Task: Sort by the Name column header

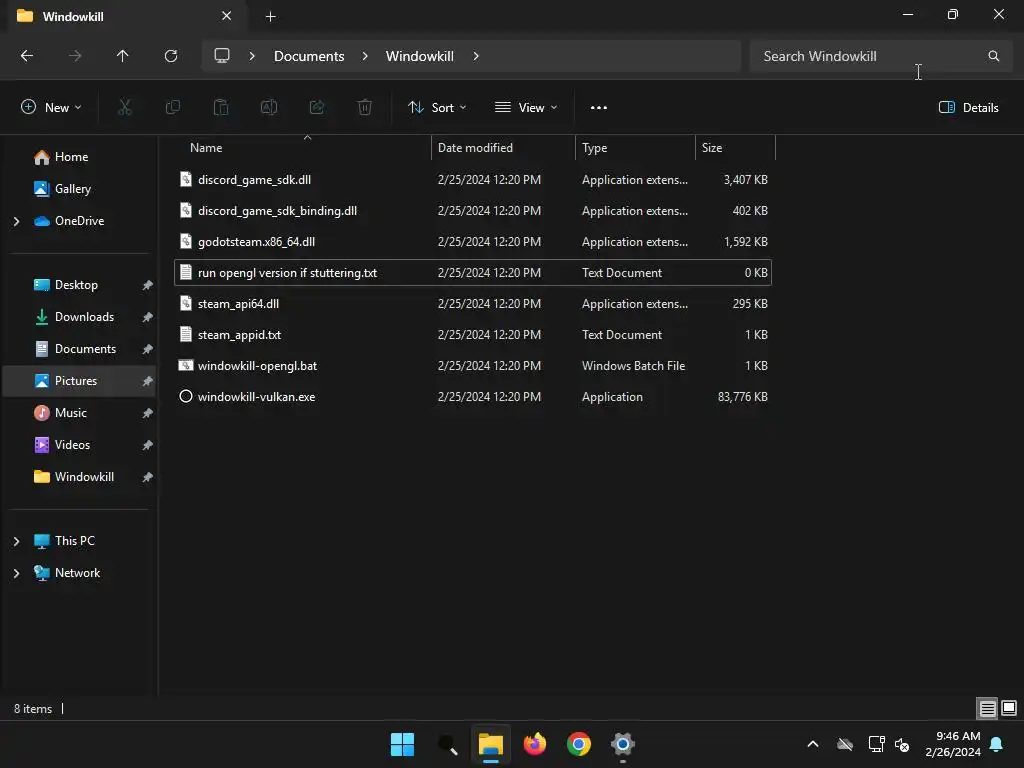Action: pos(302,148)
